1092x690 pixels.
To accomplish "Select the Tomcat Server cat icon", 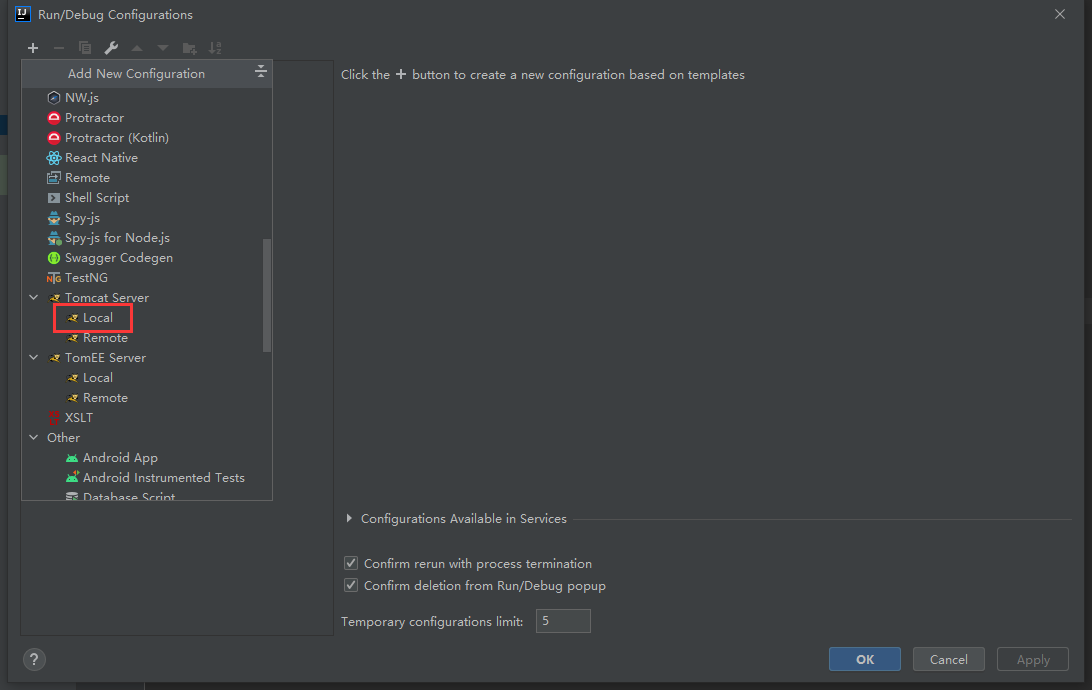I will coord(54,298).
